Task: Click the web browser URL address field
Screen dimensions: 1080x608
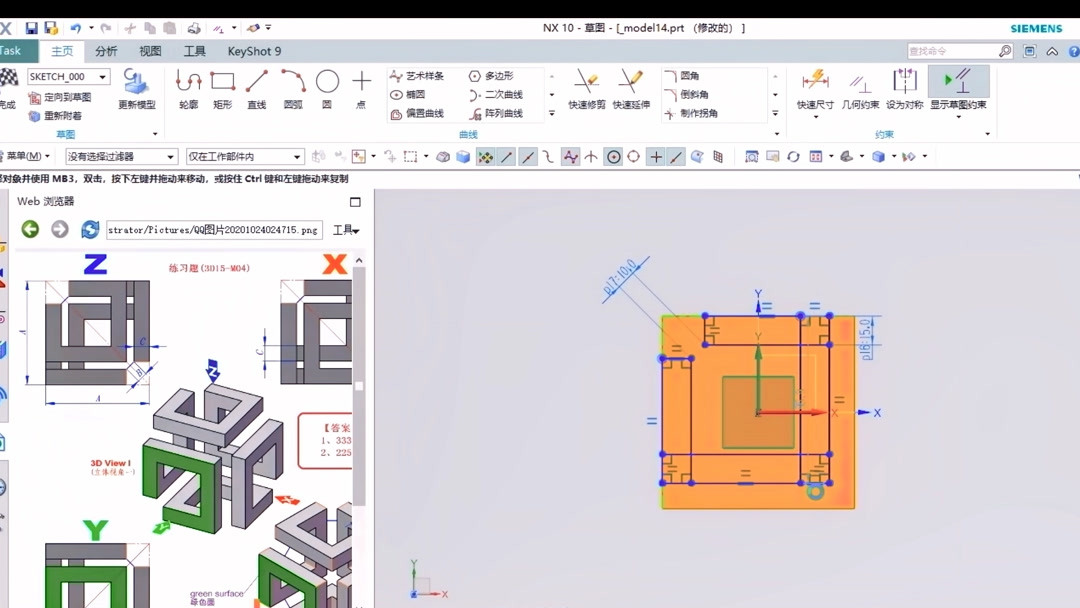Action: [x=214, y=230]
